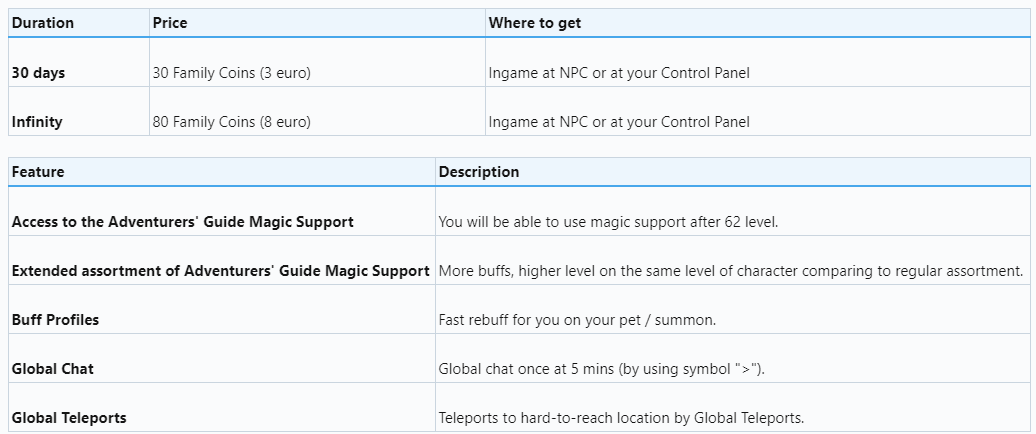Click the 'Global Teleports' feature cell
This screenshot has height=434, width=1036.
(x=69, y=418)
